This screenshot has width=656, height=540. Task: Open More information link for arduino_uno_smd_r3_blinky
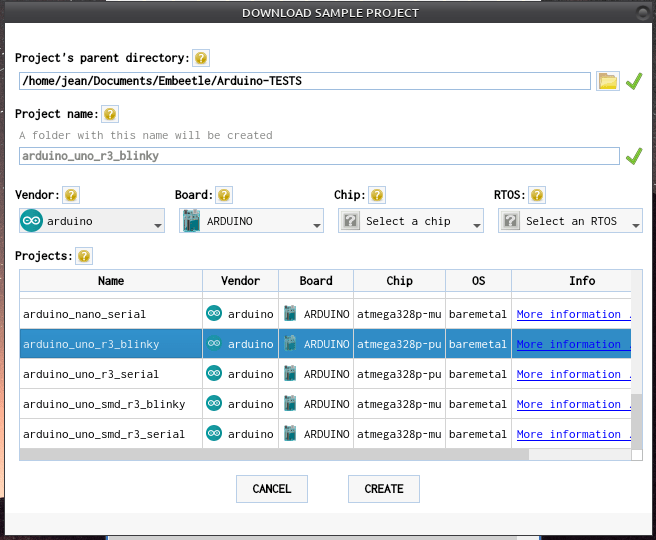click(x=574, y=404)
